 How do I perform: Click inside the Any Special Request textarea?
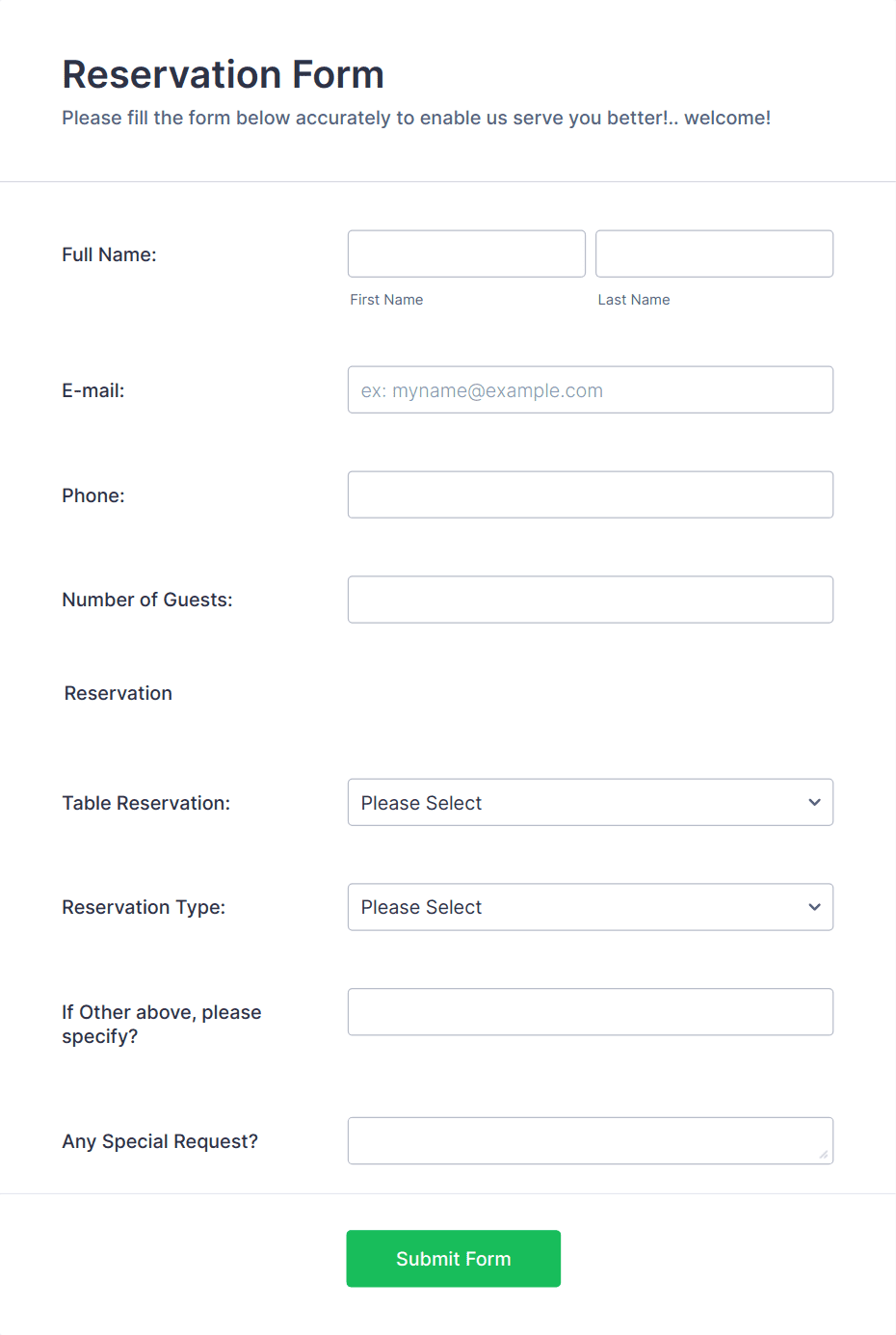pyautogui.click(x=591, y=1141)
